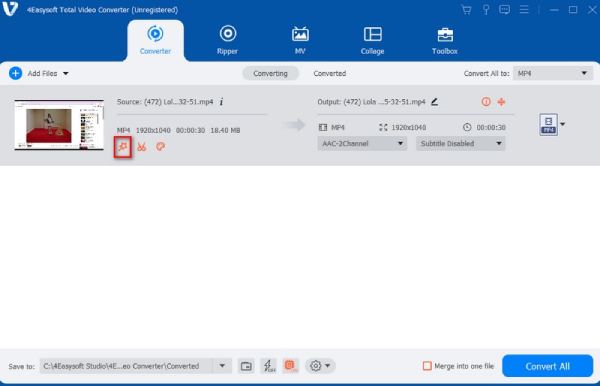
Task: View source file info icon
Action: pyautogui.click(x=222, y=102)
